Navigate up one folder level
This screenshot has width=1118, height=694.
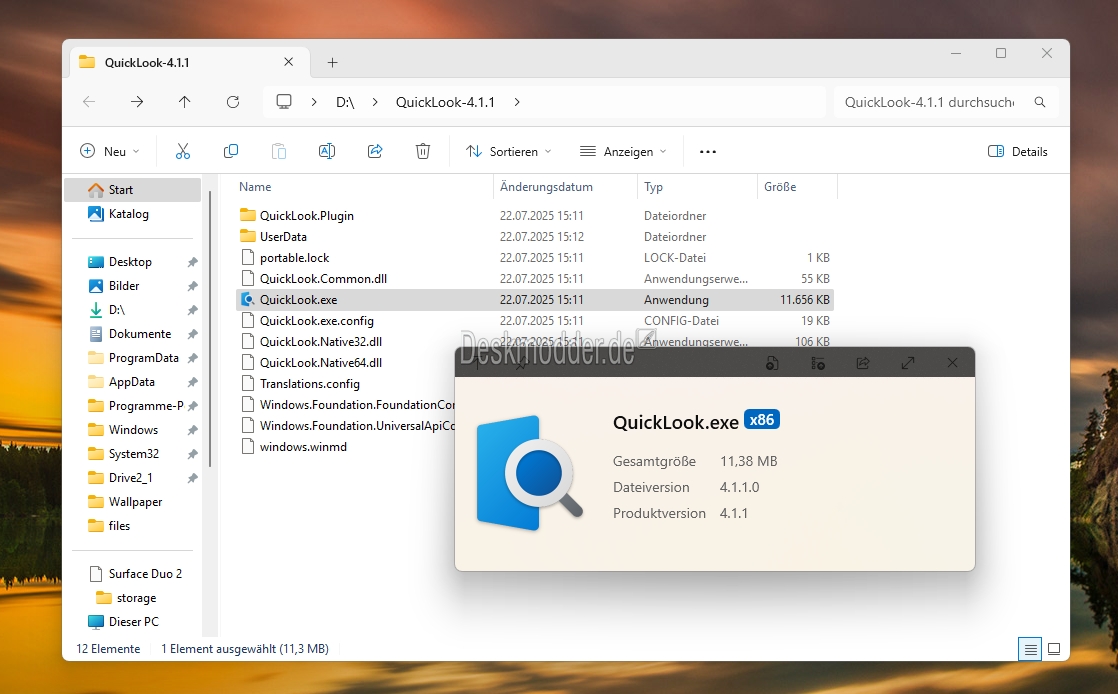tap(185, 102)
